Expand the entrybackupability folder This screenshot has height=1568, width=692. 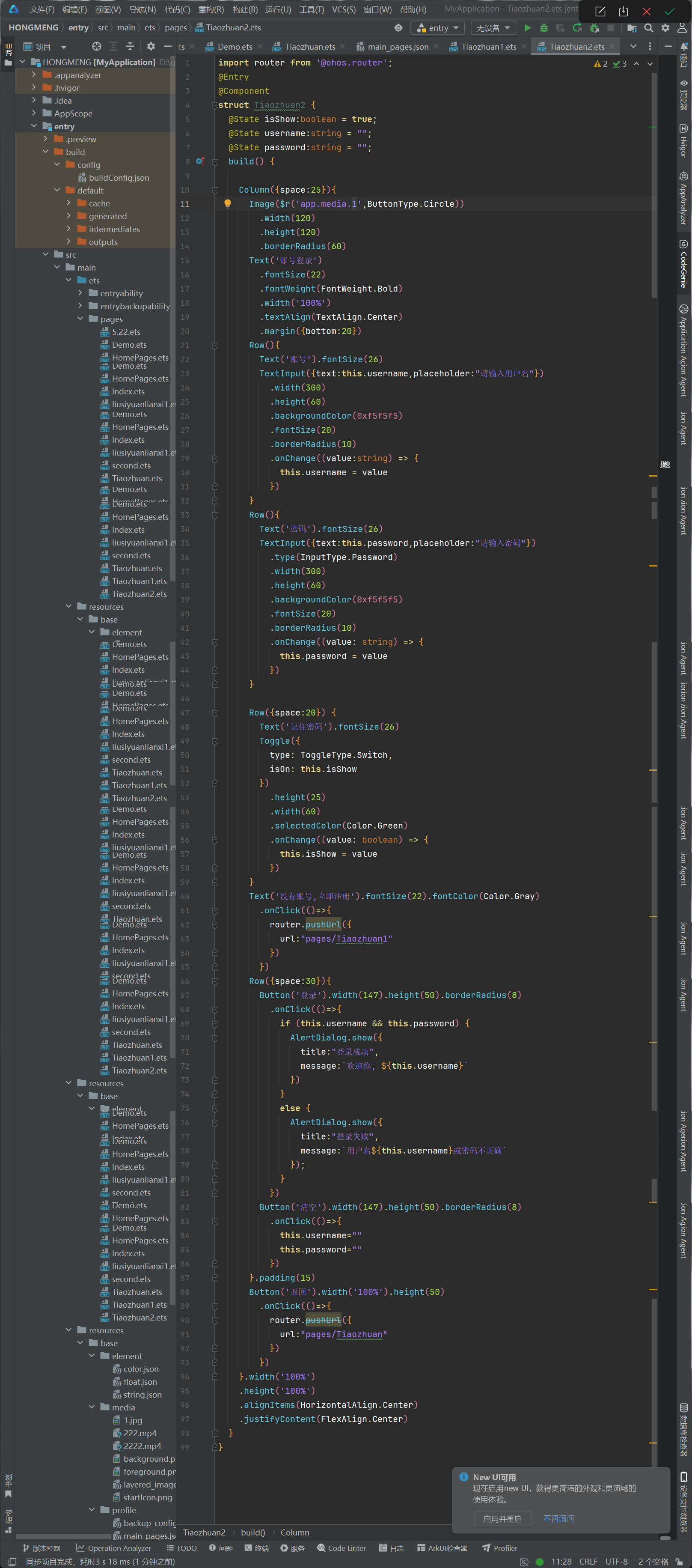[x=80, y=306]
